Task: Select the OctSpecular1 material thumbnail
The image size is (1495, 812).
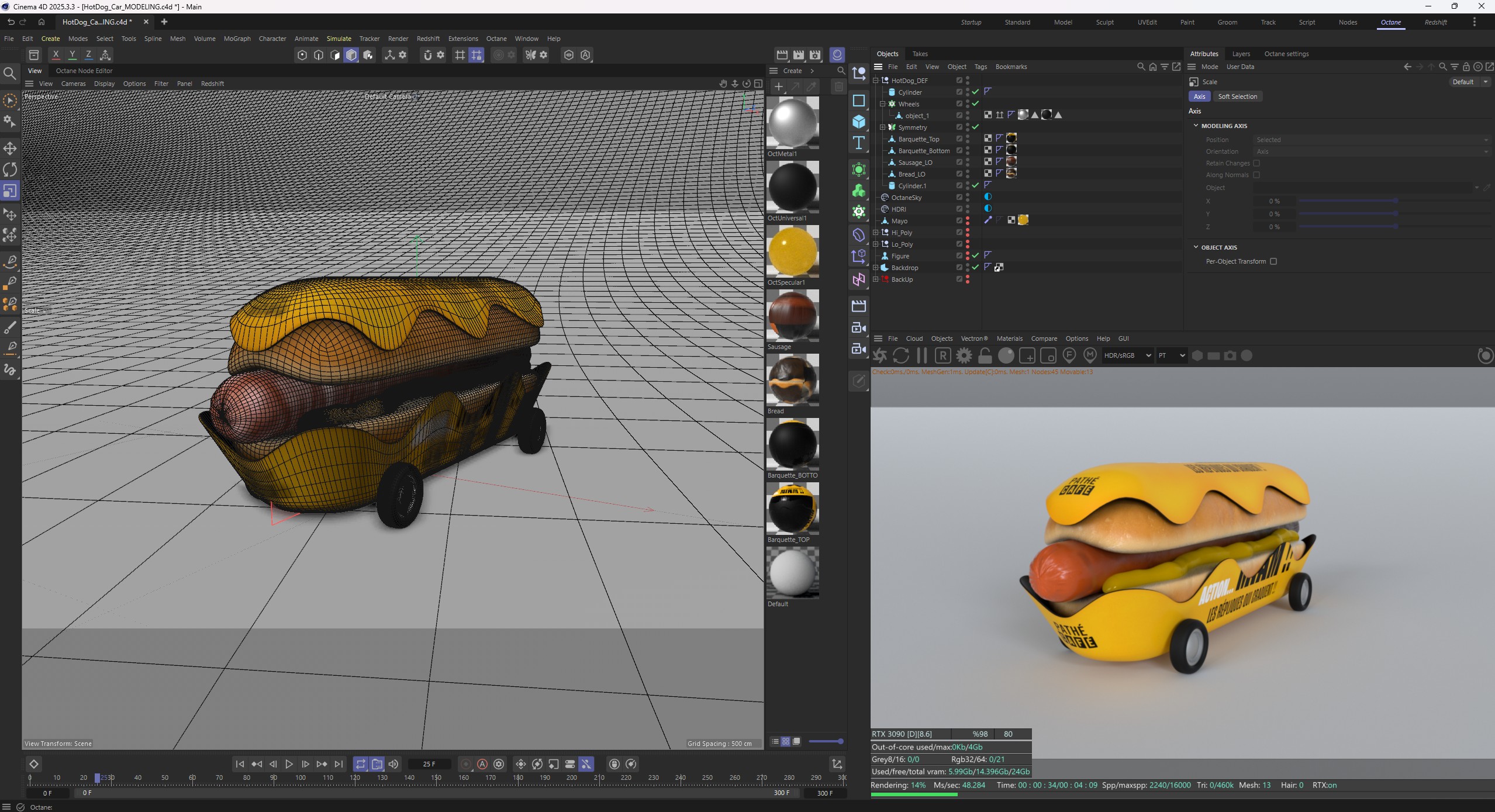Action: 792,251
